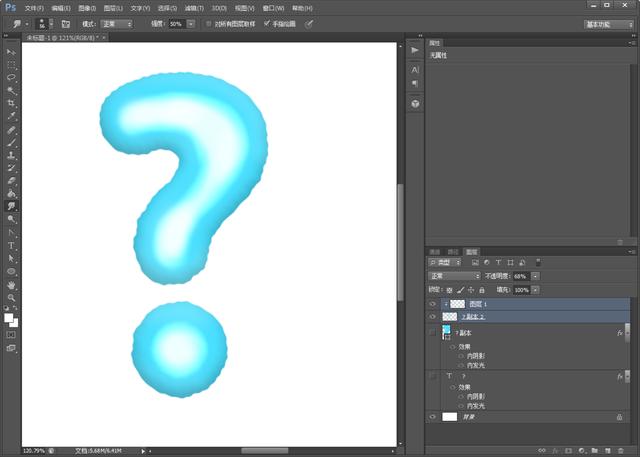The width and height of the screenshot is (640, 457).
Task: Select the 图层 layers panel tab
Action: coord(471,252)
